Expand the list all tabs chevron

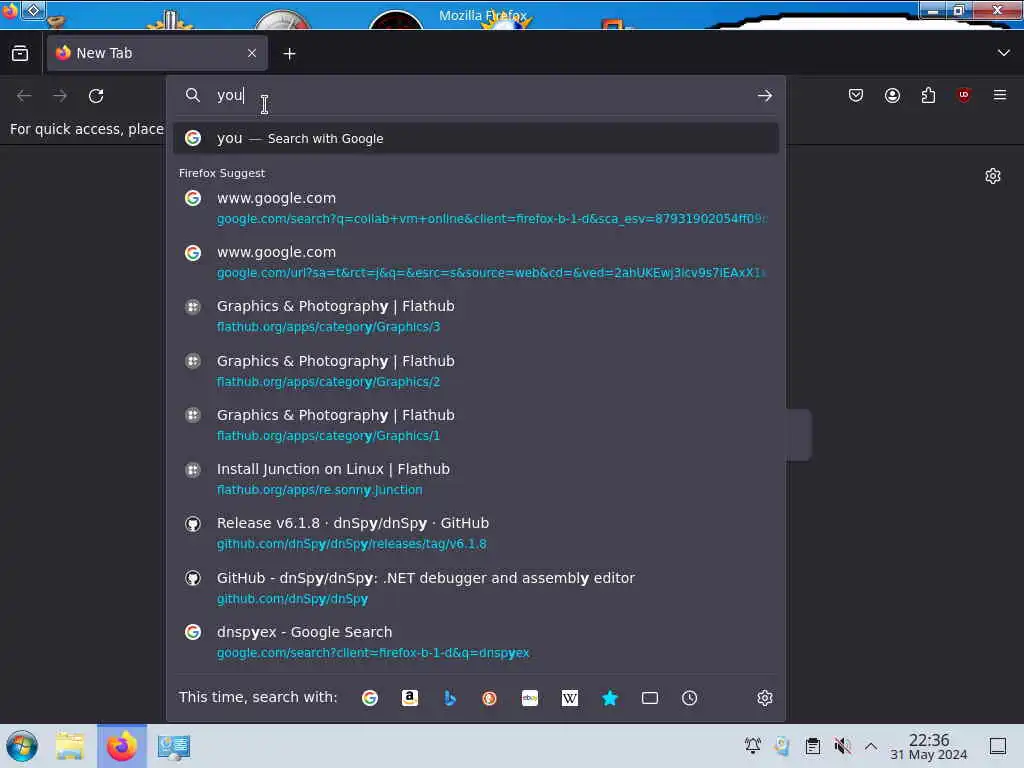(1003, 53)
